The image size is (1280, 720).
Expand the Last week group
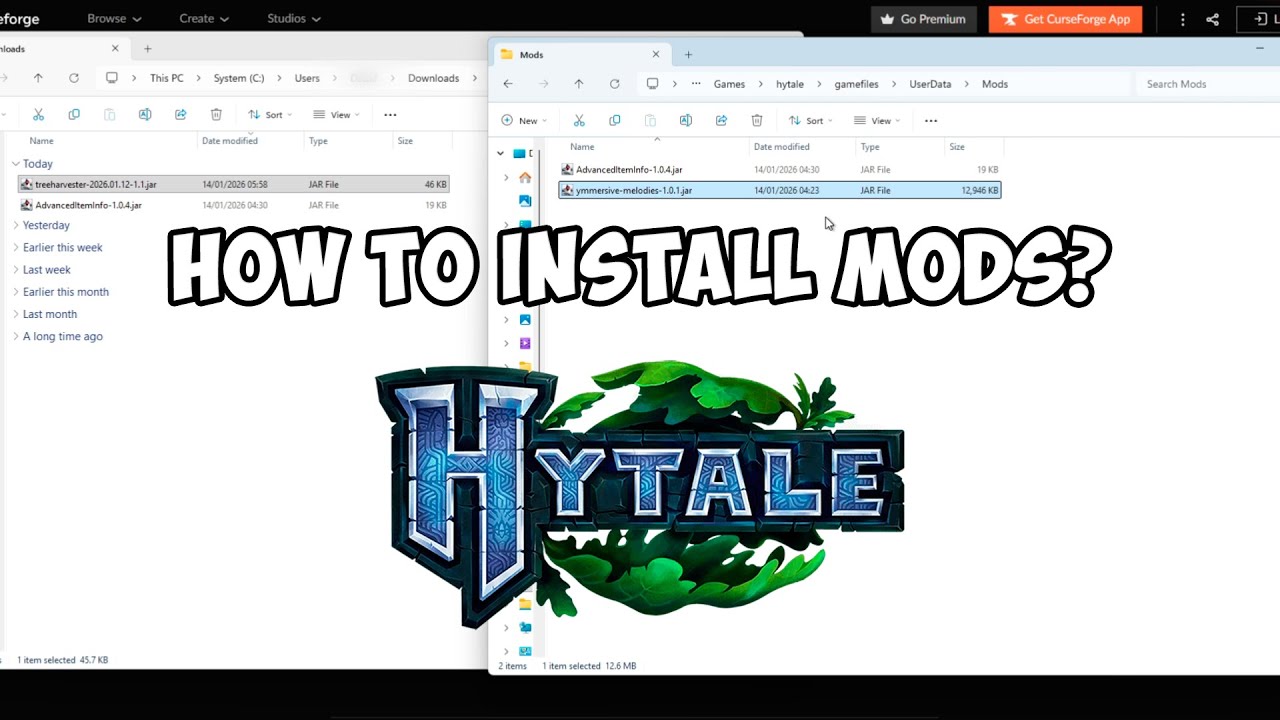(x=15, y=270)
